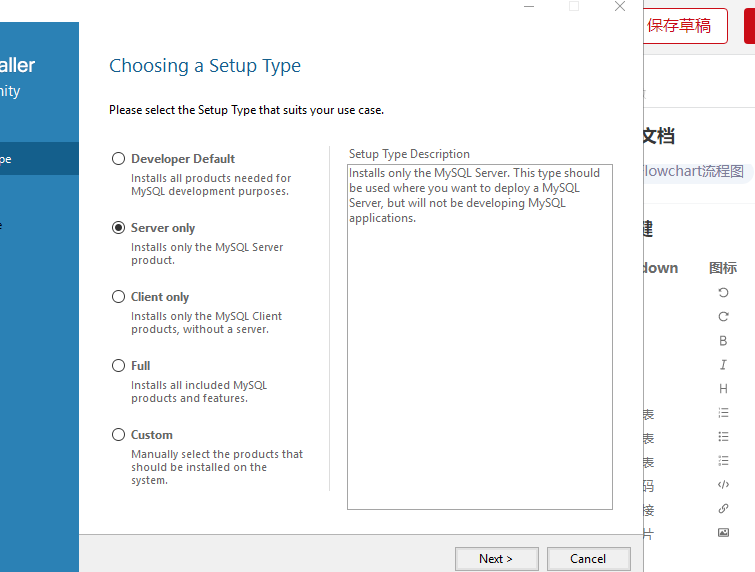Click the heading H icon
755x572 pixels.
click(723, 389)
